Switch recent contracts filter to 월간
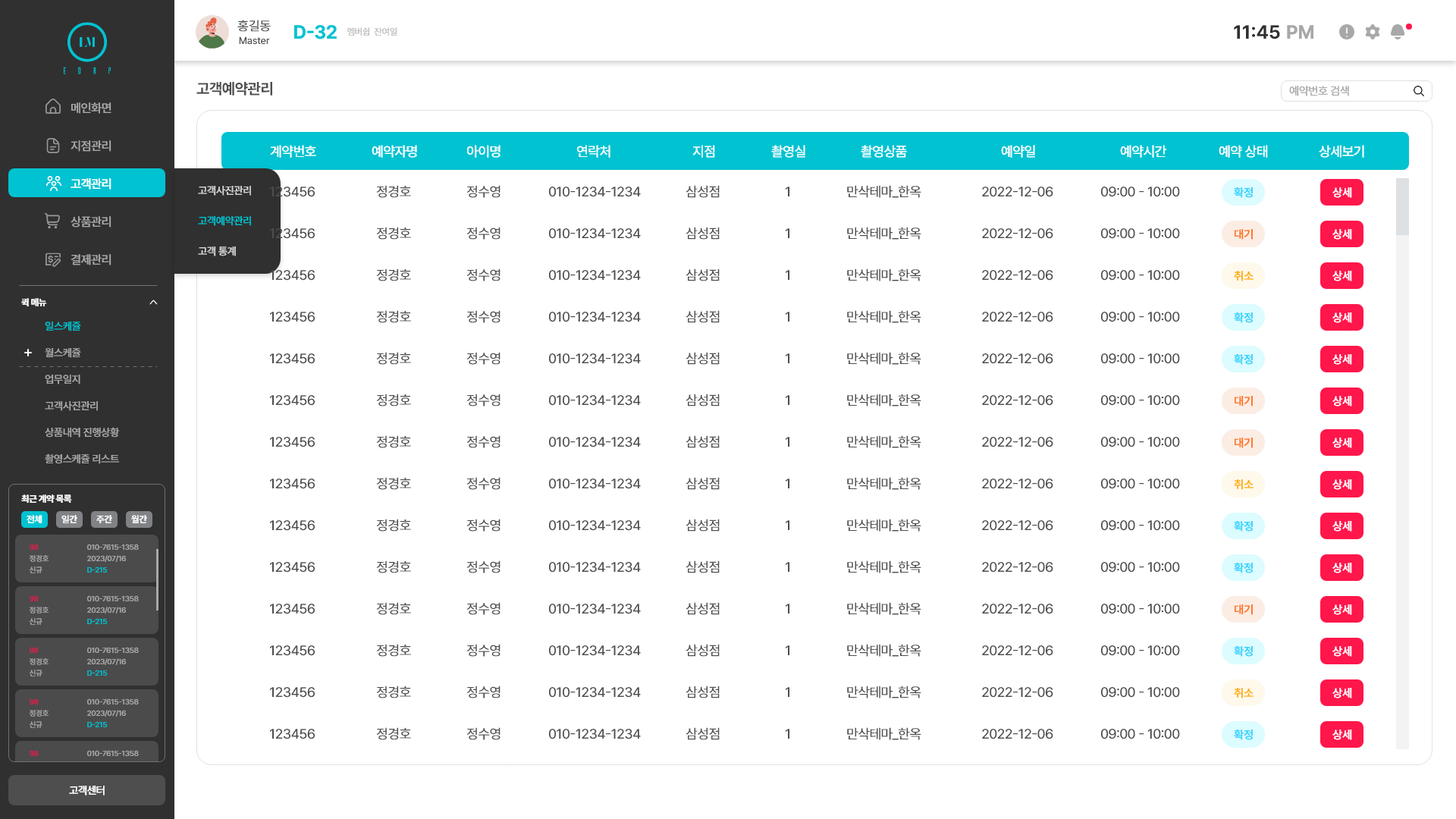Screen dimensions: 1456x819 click(x=139, y=519)
